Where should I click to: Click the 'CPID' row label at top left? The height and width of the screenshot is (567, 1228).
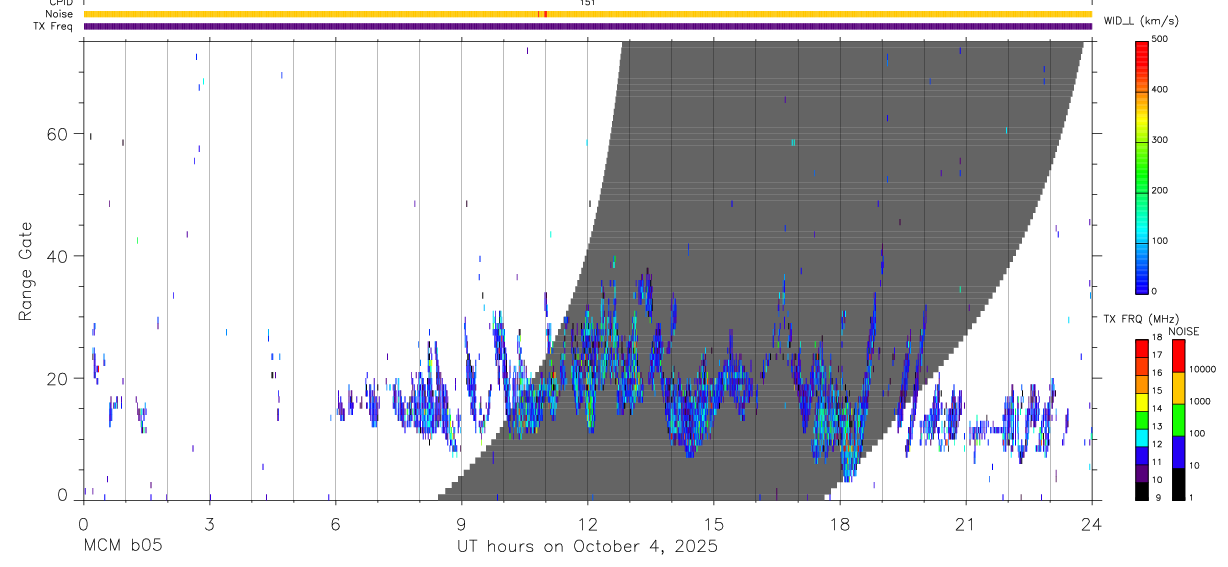pos(60,3)
